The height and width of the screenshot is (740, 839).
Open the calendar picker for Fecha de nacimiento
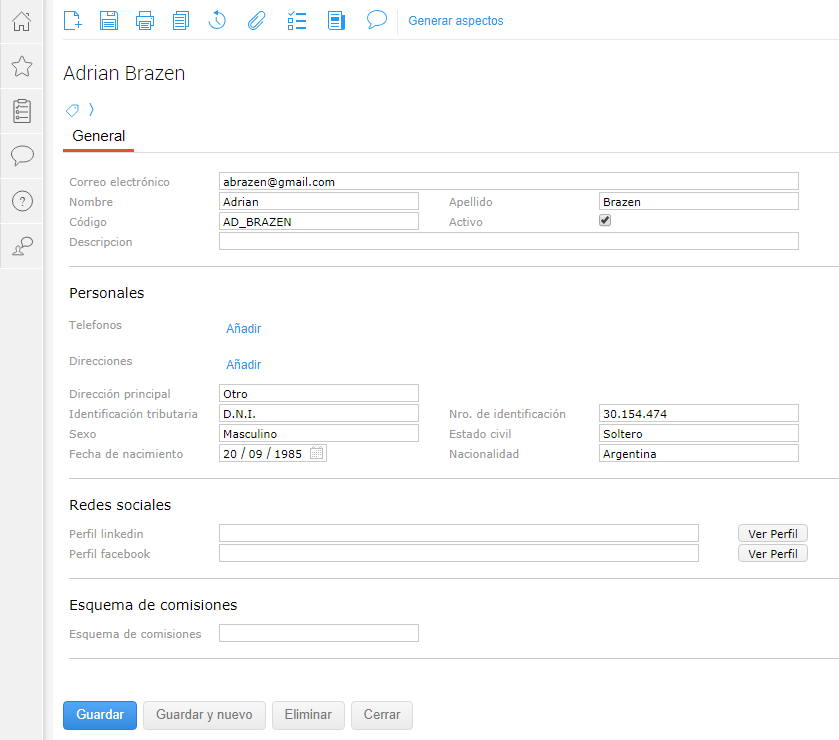pos(317,453)
